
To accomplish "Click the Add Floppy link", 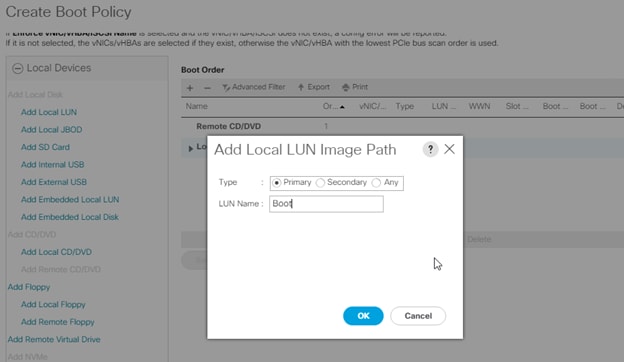I will [29, 287].
